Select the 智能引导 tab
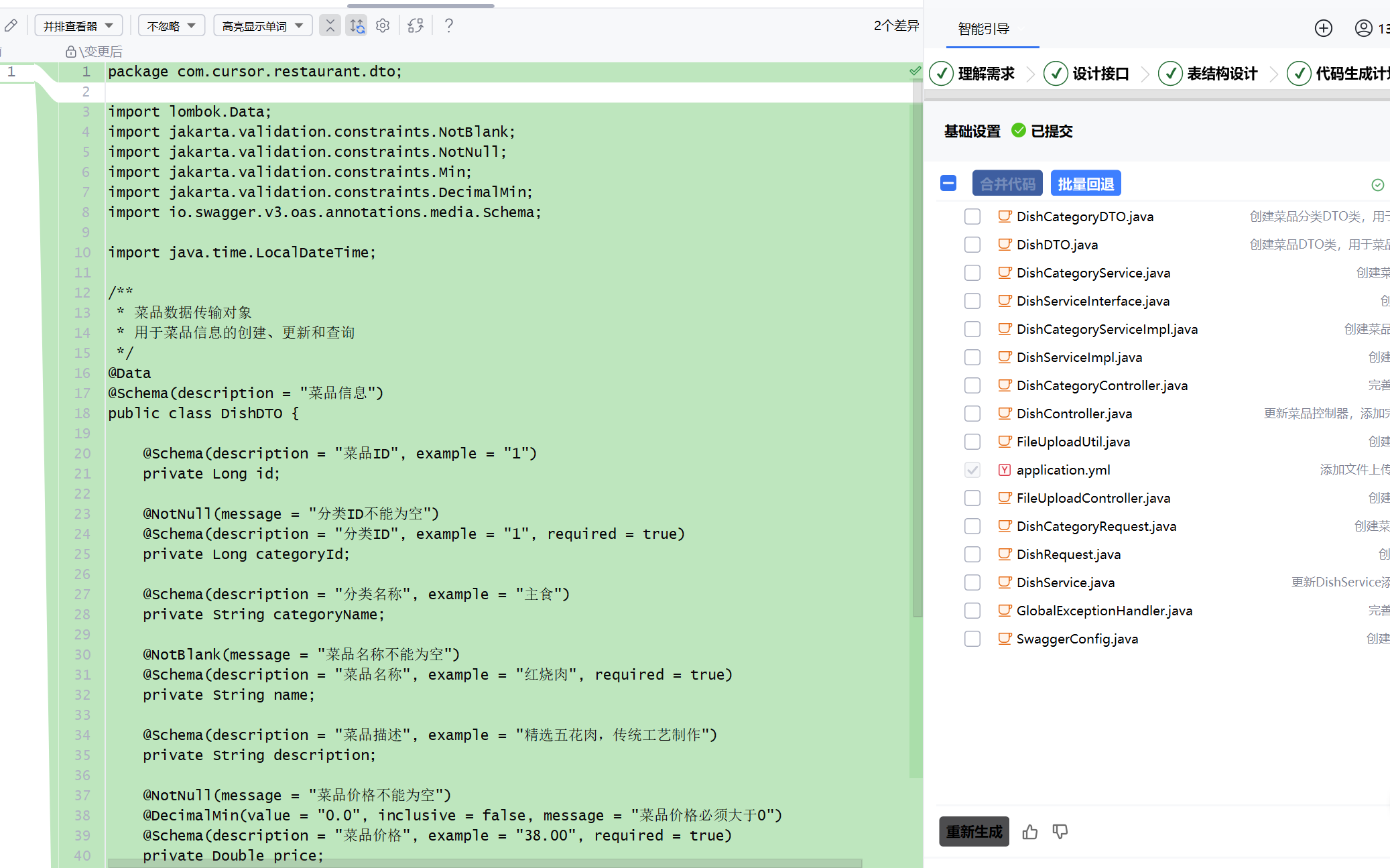Screen dimensions: 1390x868 (x=983, y=29)
